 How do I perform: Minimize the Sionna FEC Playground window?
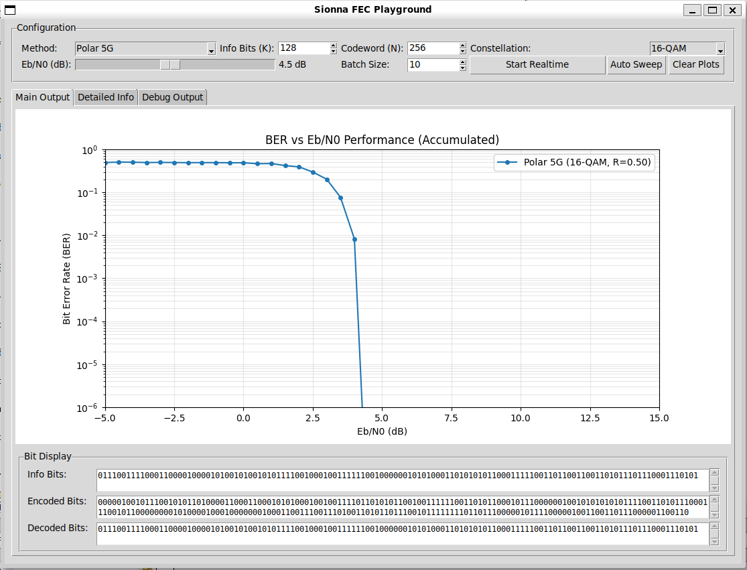[x=692, y=10]
